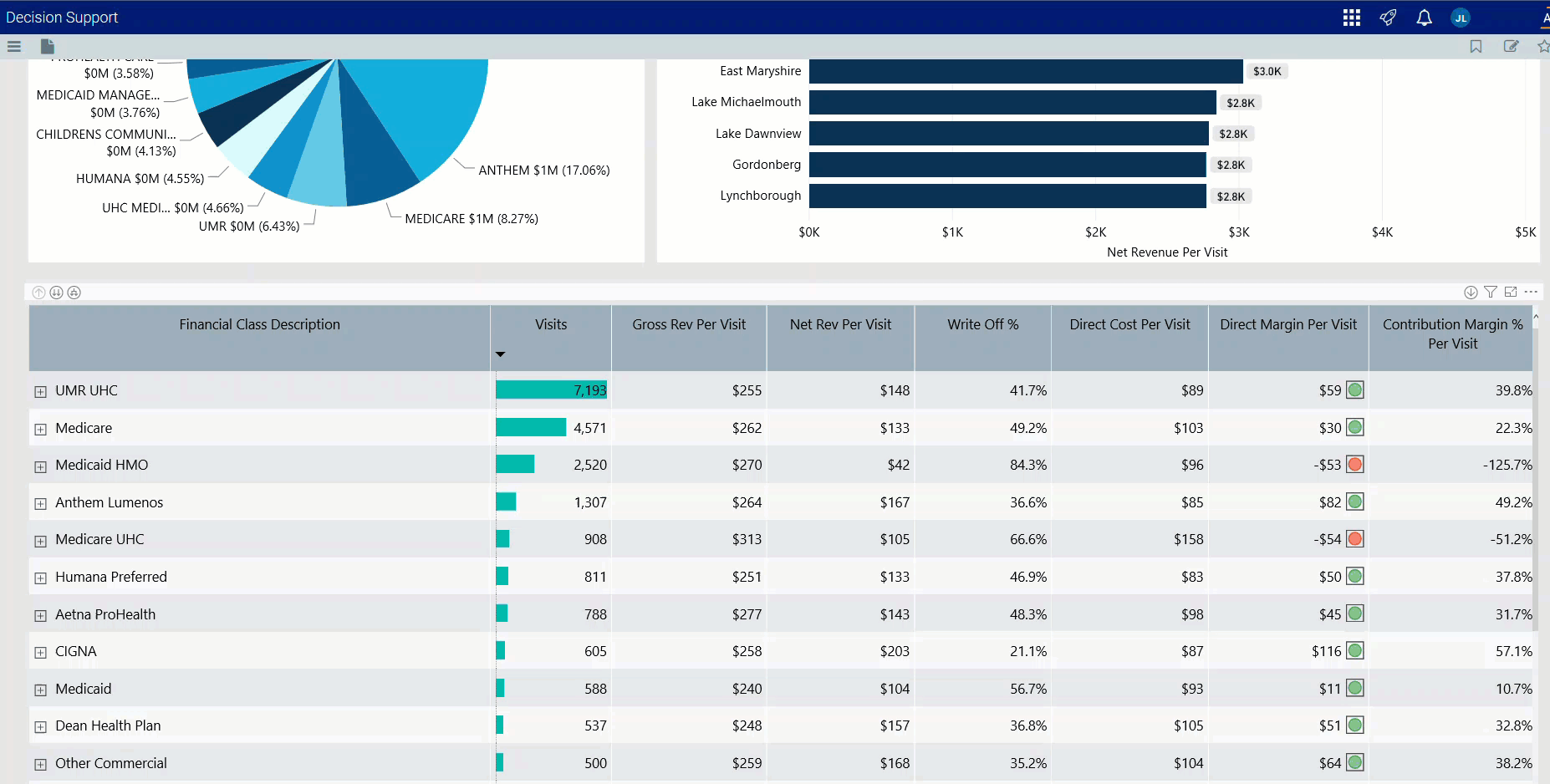This screenshot has height=784, width=1550.
Task: Click the edit report pencil icon
Action: pyautogui.click(x=1511, y=47)
